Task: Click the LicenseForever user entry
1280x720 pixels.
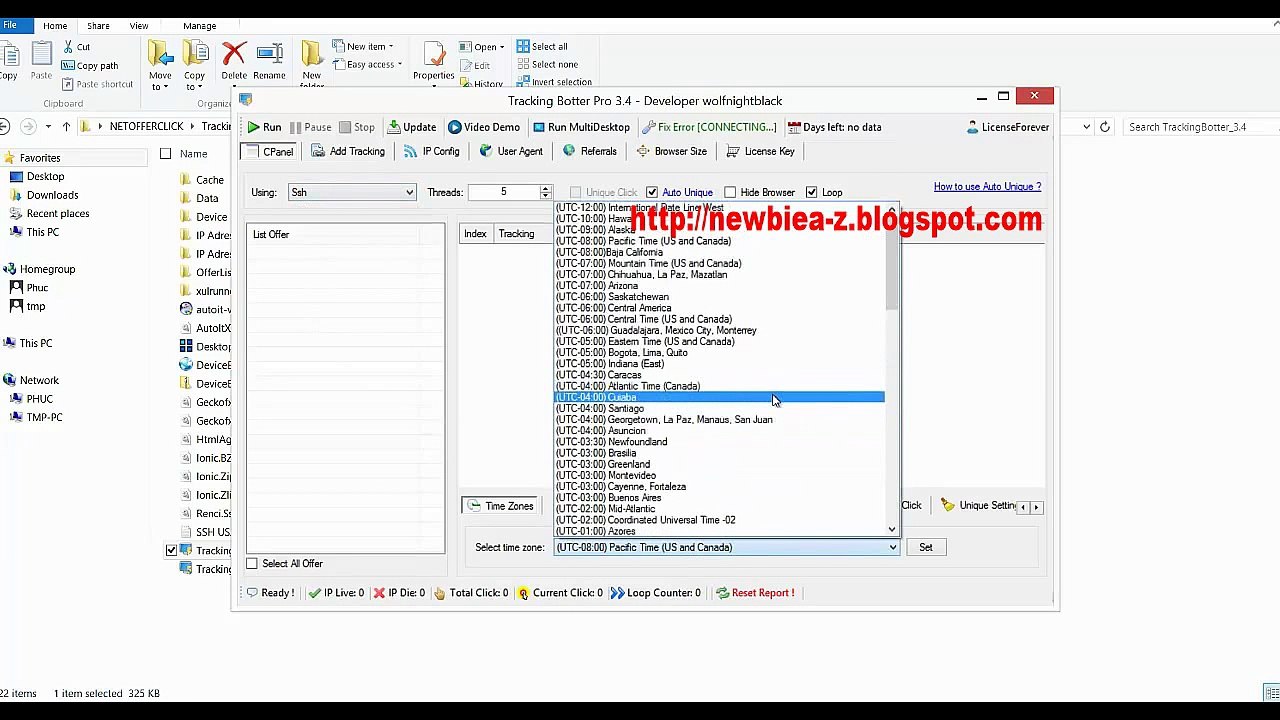Action: pos(1008,127)
